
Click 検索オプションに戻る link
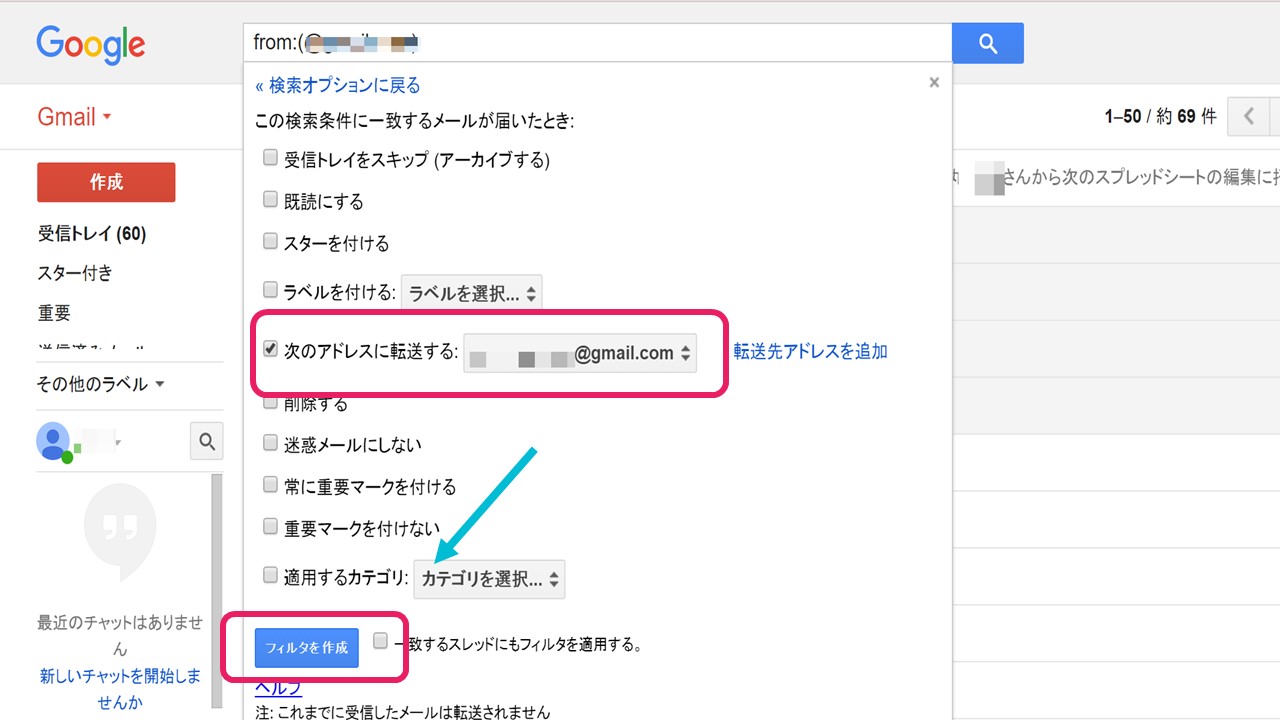point(338,85)
